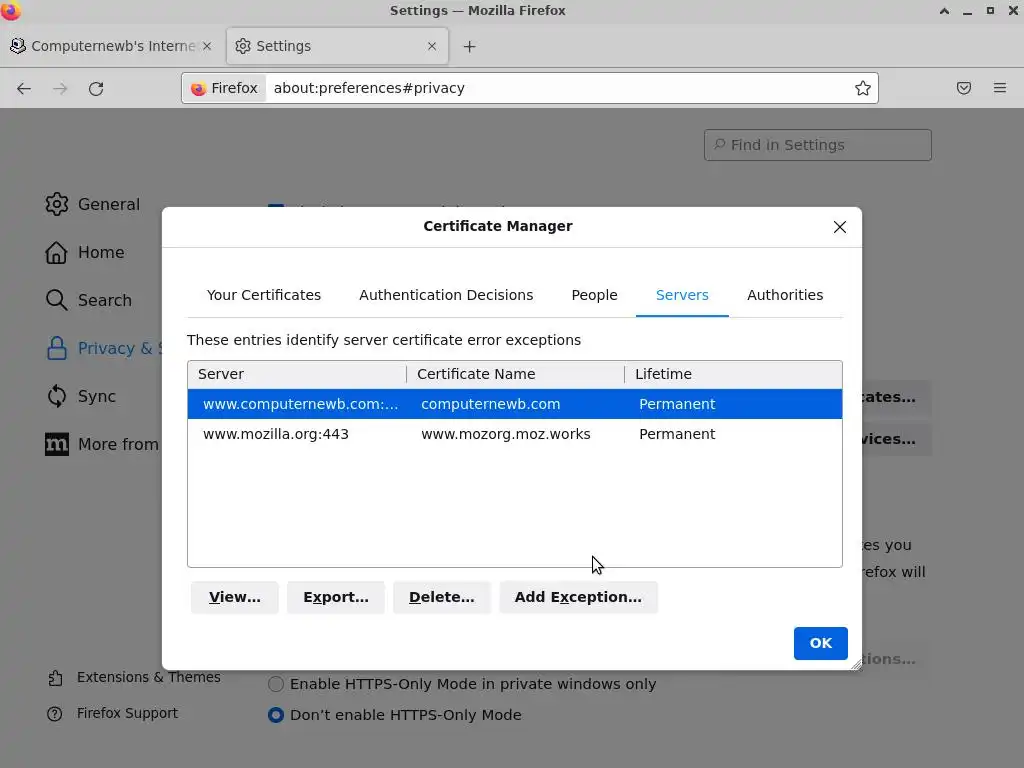The width and height of the screenshot is (1024, 768).
Task: Delete the selected certificate exception
Action: click(441, 597)
